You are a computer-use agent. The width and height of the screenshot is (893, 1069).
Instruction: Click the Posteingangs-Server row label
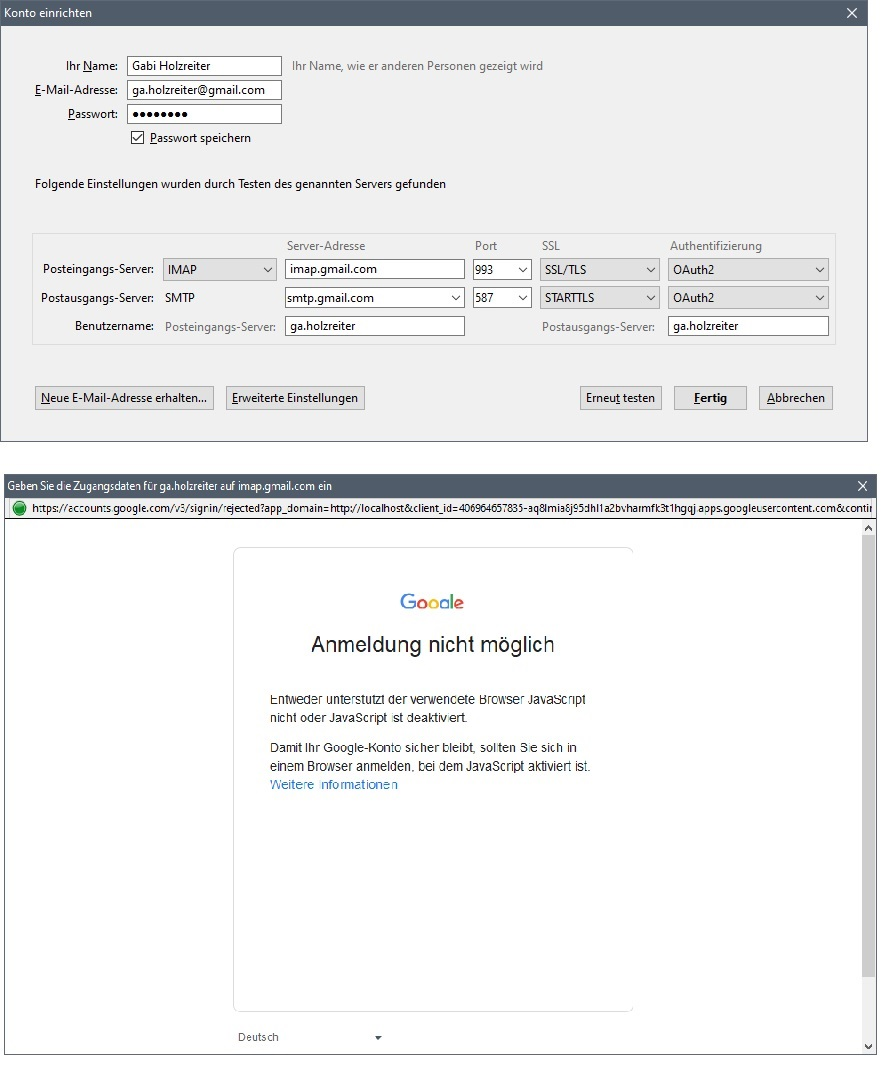98,269
